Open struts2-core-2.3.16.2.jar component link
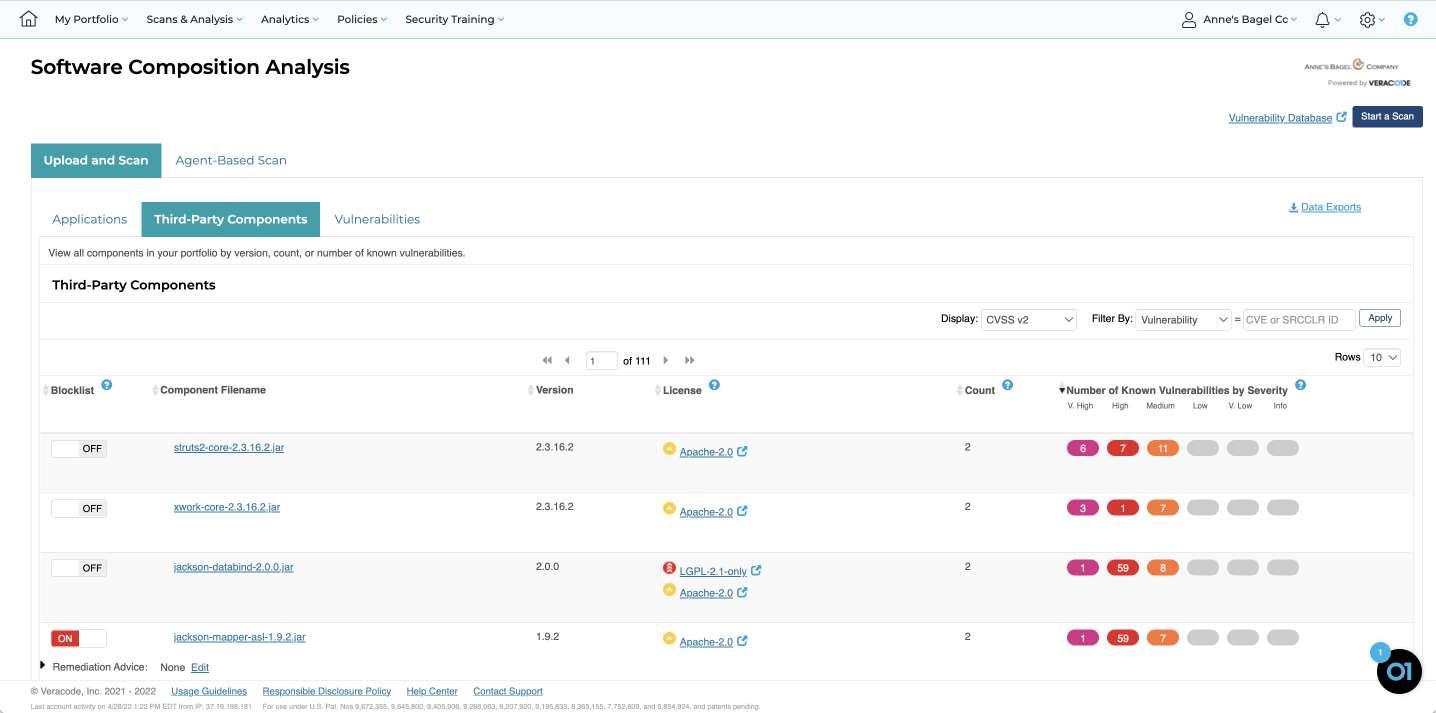The image size is (1436, 713). [229, 447]
